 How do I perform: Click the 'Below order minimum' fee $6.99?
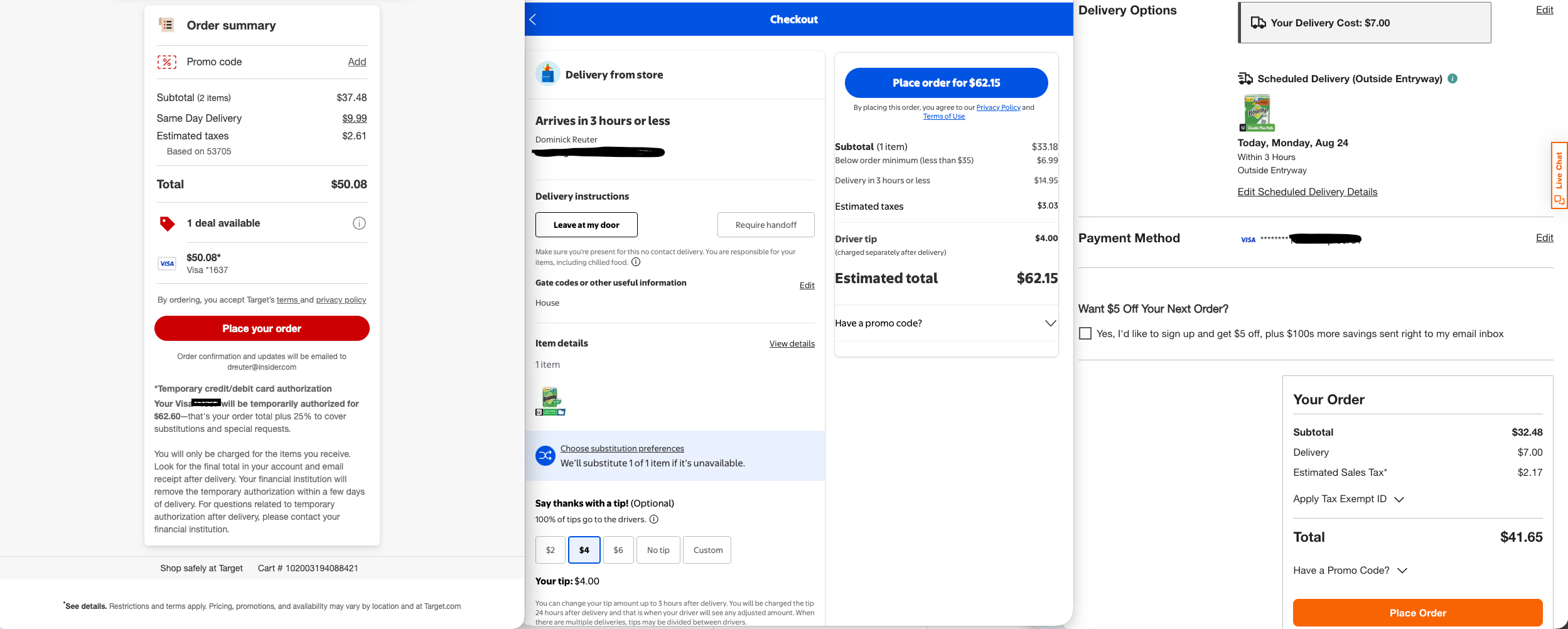pos(1047,161)
